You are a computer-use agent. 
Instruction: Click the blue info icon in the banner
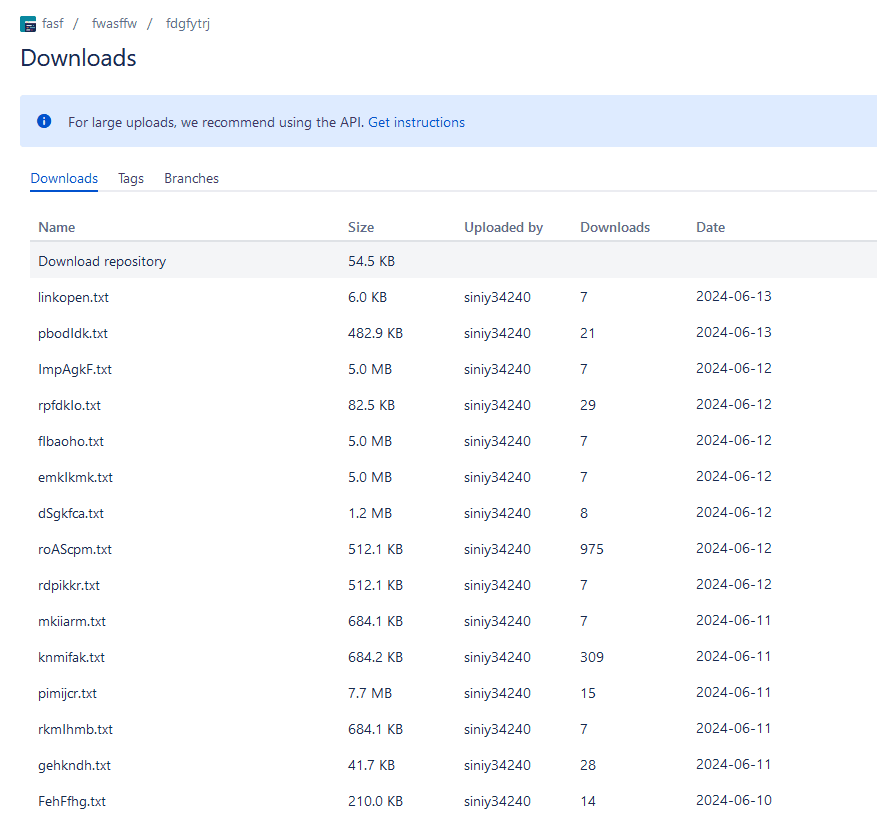point(44,121)
